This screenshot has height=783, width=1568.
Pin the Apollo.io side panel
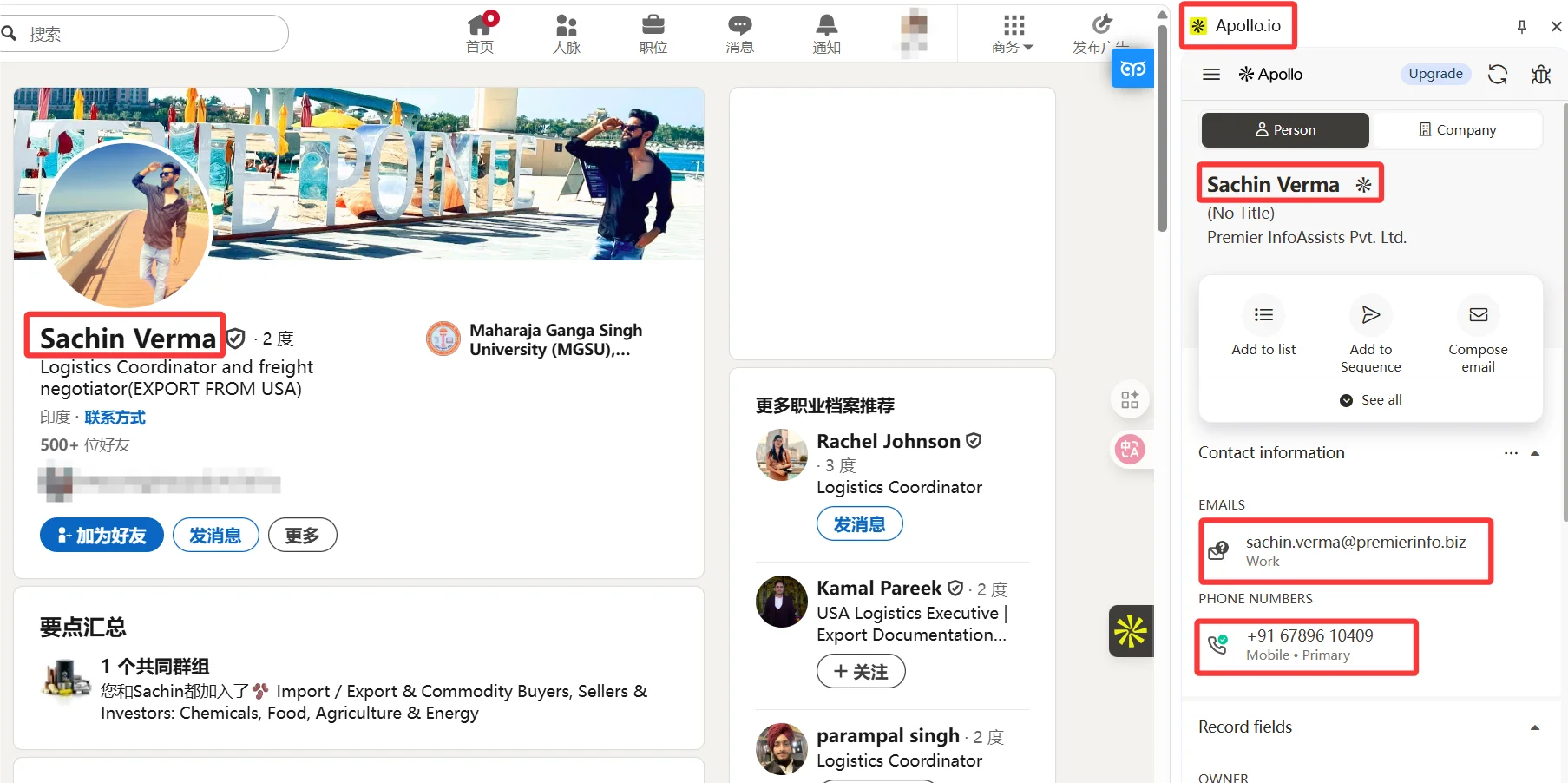point(1521,27)
